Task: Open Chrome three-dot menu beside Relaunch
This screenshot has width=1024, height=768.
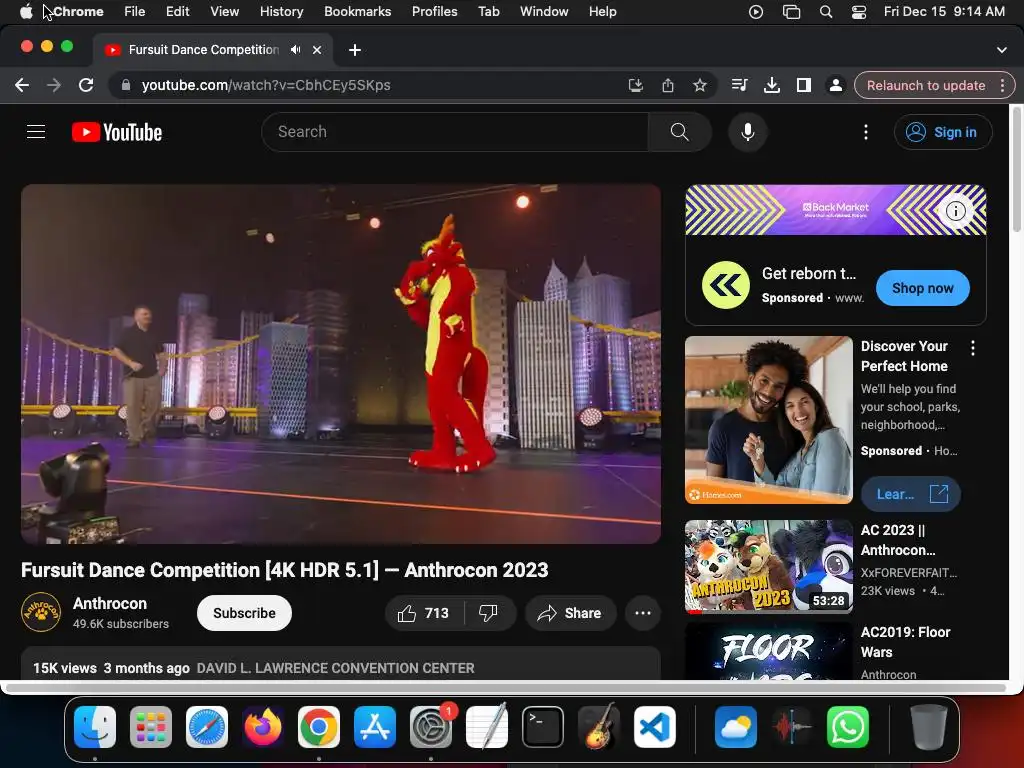Action: tap(1002, 85)
